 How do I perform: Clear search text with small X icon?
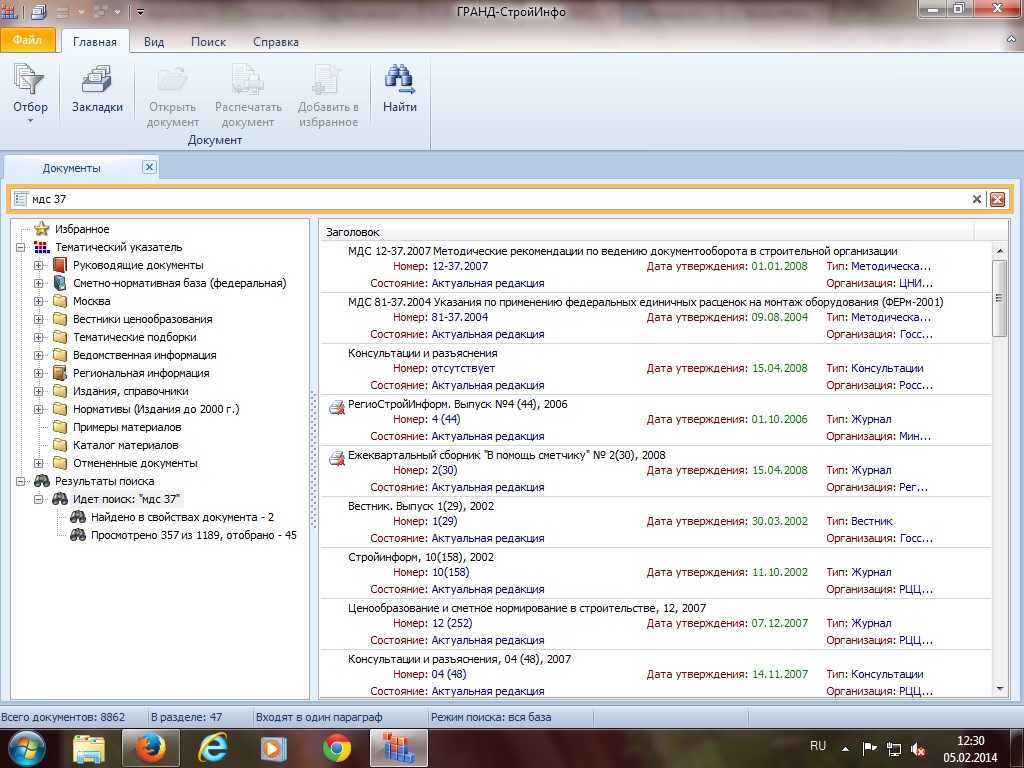[x=977, y=200]
